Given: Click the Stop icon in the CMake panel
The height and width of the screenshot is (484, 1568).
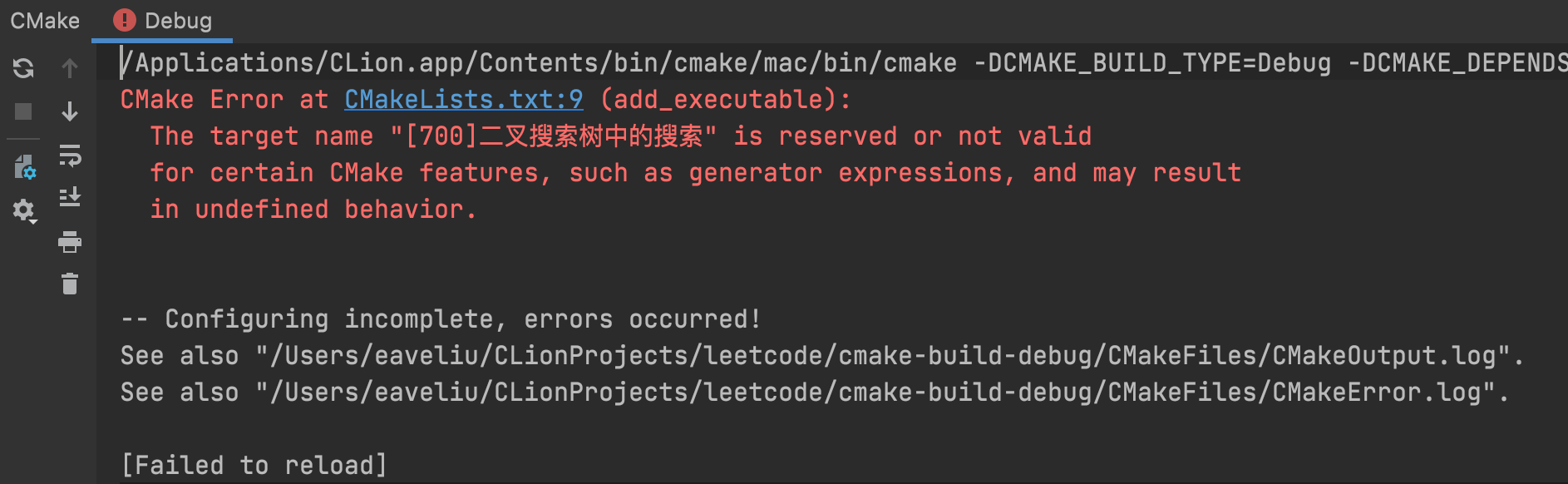Looking at the screenshot, I should (x=23, y=111).
